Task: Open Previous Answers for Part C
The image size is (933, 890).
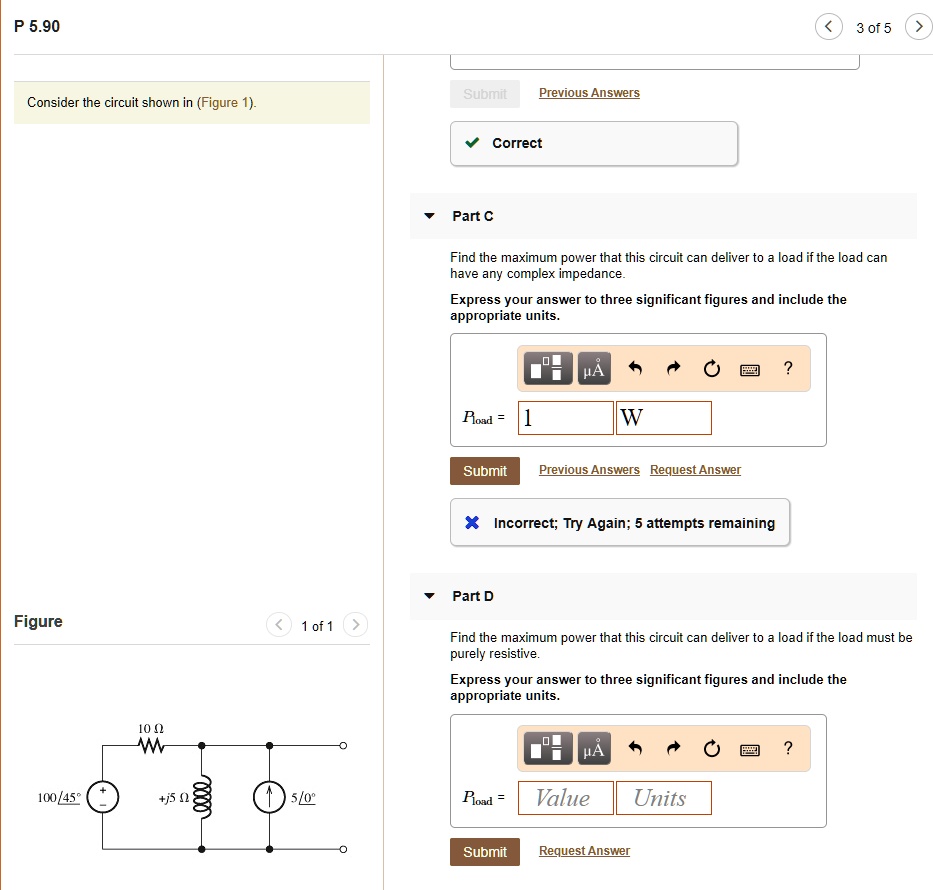Action: pos(589,470)
